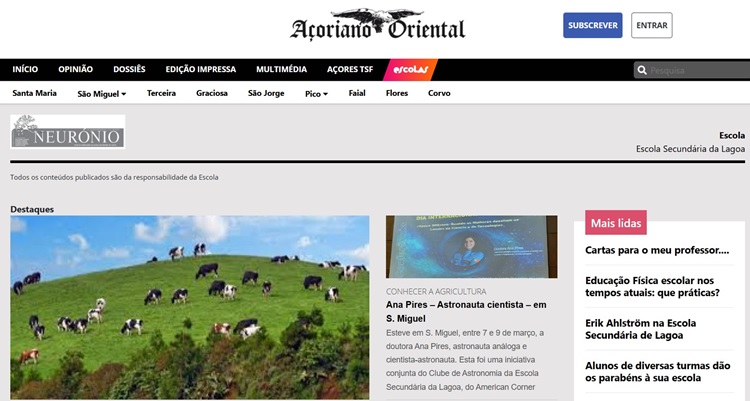Open the cows on hillside featured image
The height and width of the screenshot is (401, 750).
pyautogui.click(x=190, y=307)
